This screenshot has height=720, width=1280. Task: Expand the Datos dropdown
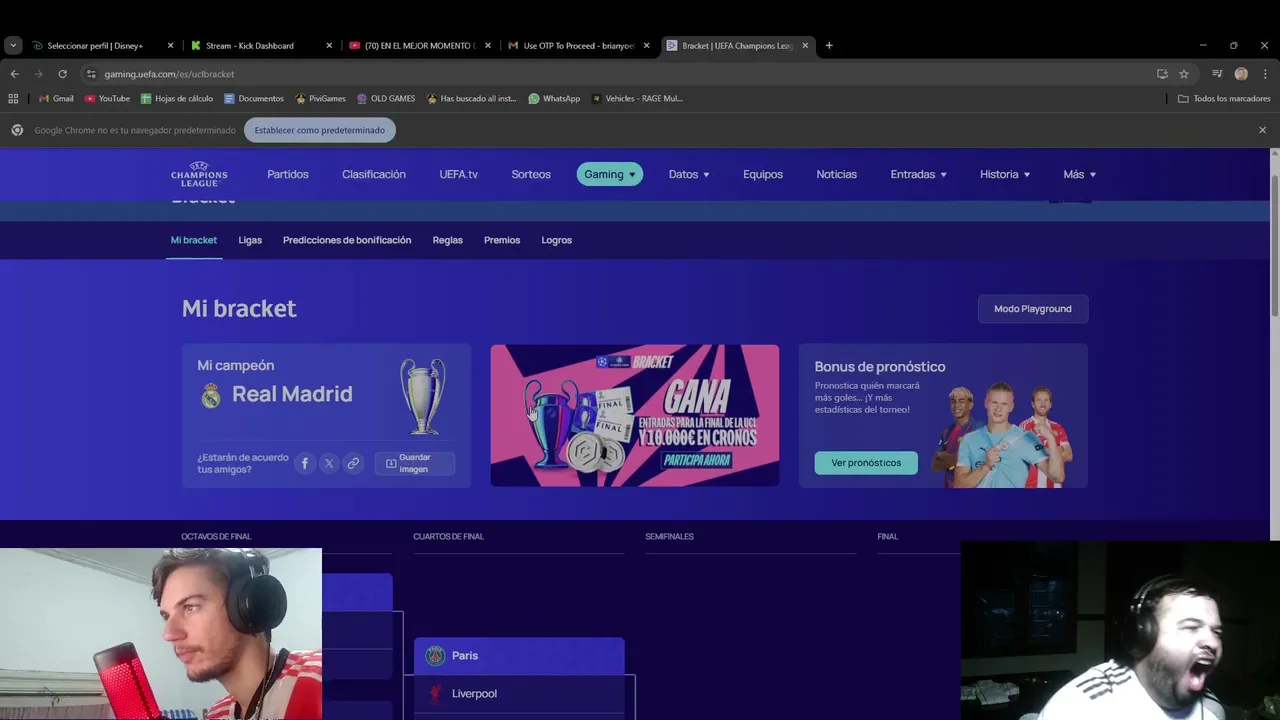pyautogui.click(x=689, y=174)
